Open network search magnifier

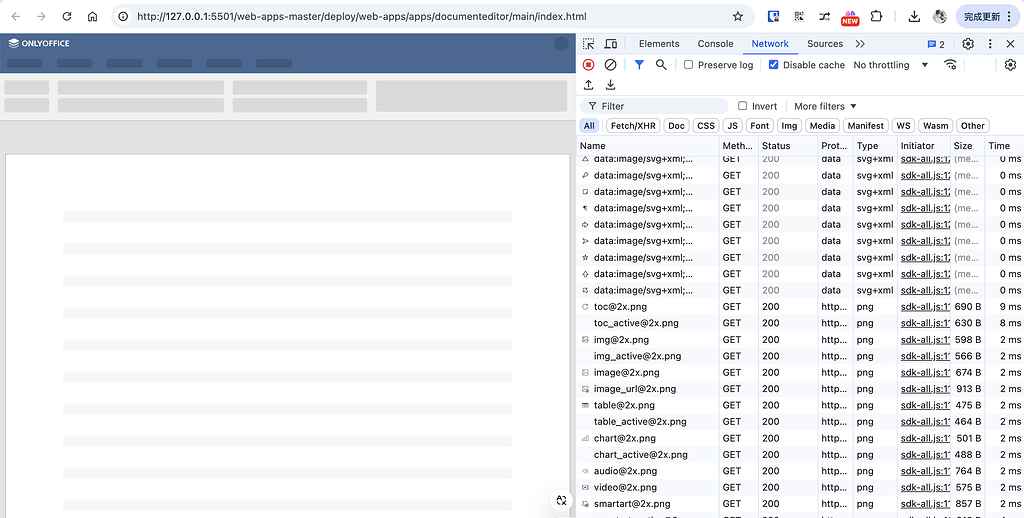pyautogui.click(x=661, y=65)
